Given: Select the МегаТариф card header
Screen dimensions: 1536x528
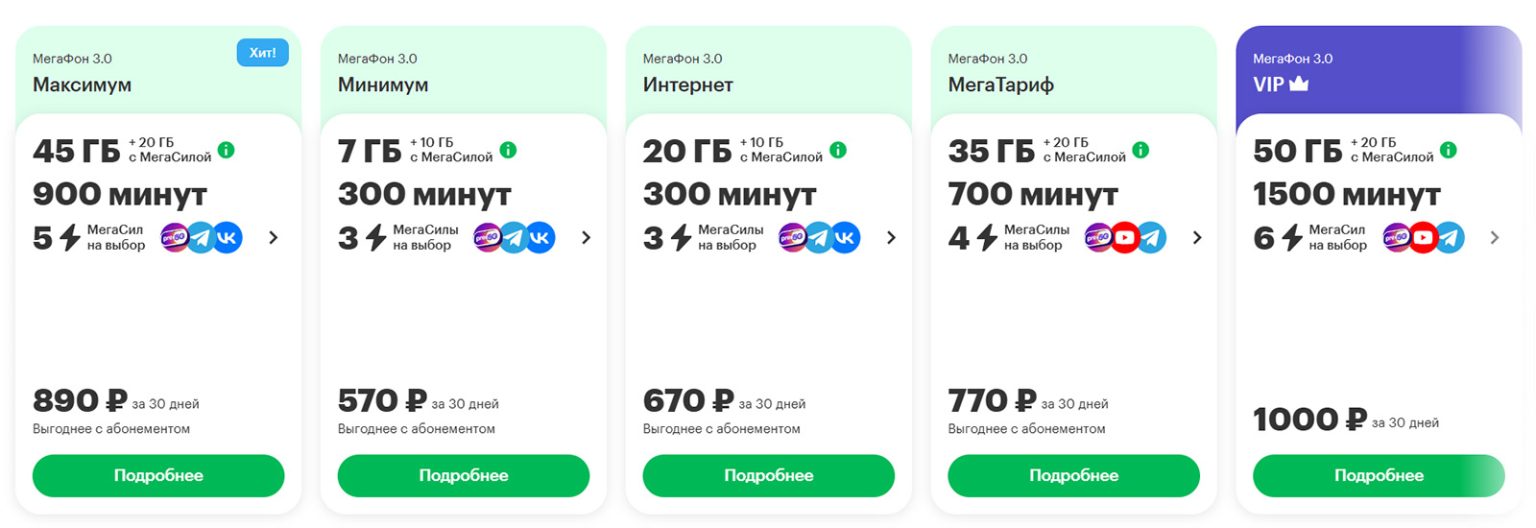Looking at the screenshot, I should [1073, 72].
